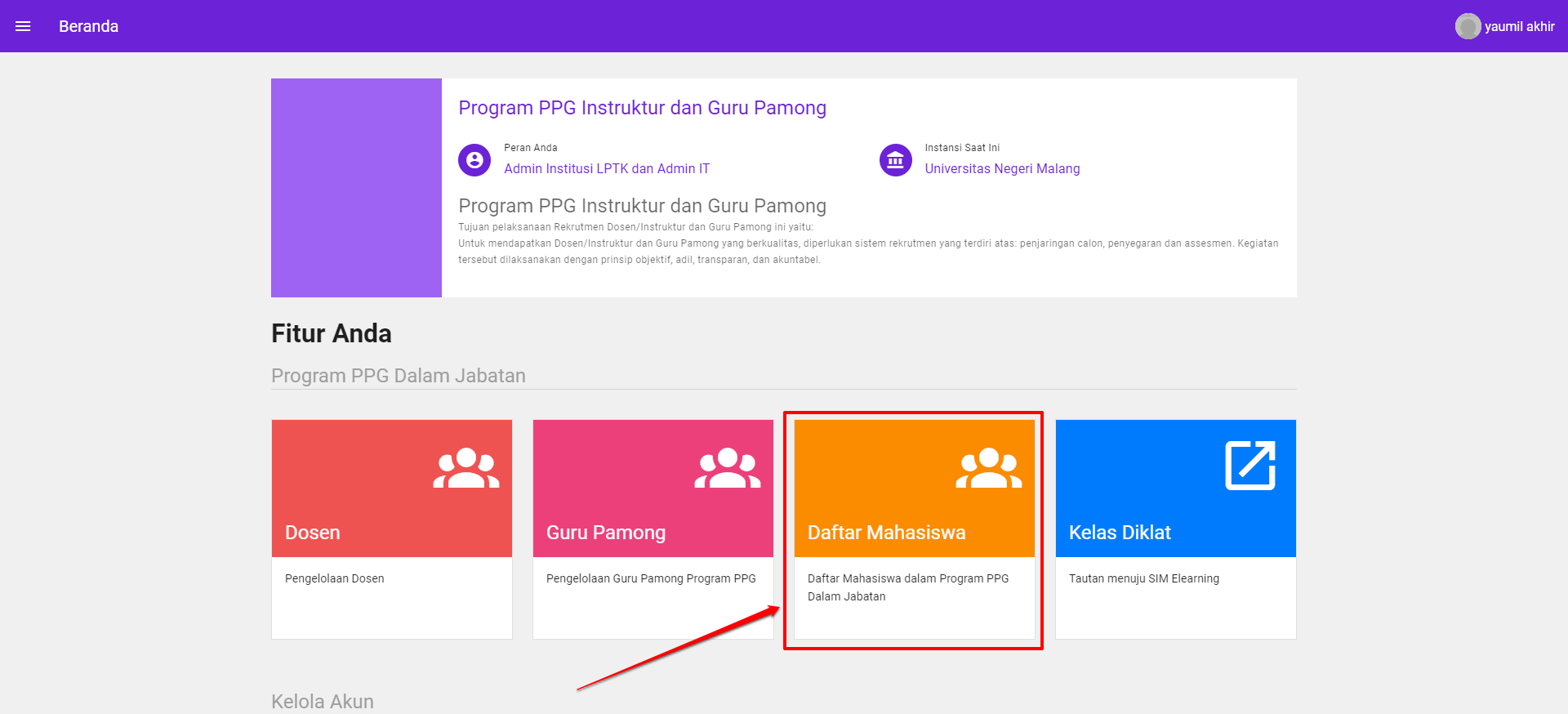Open the Dosen card title
1568x714 pixels.
[313, 533]
